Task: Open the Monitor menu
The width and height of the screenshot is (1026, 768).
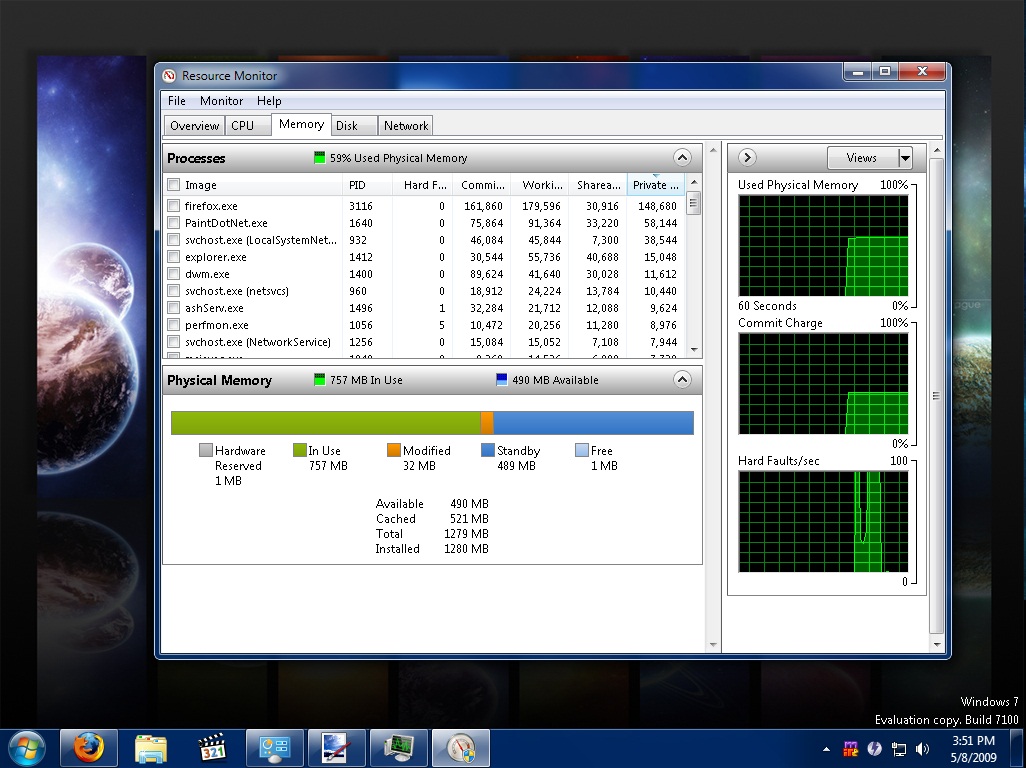Action: click(x=221, y=101)
